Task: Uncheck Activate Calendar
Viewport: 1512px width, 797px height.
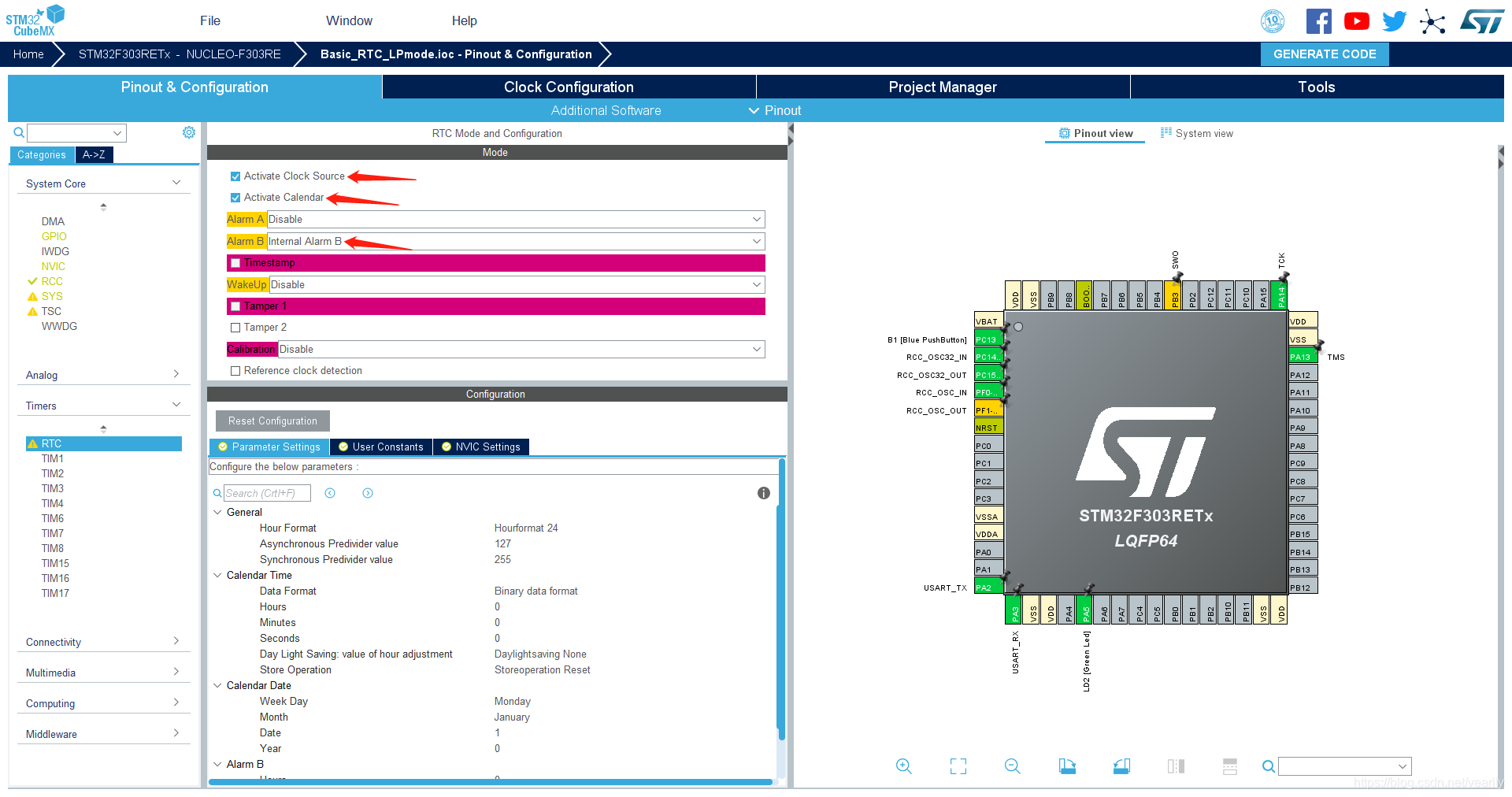Action: point(235,198)
